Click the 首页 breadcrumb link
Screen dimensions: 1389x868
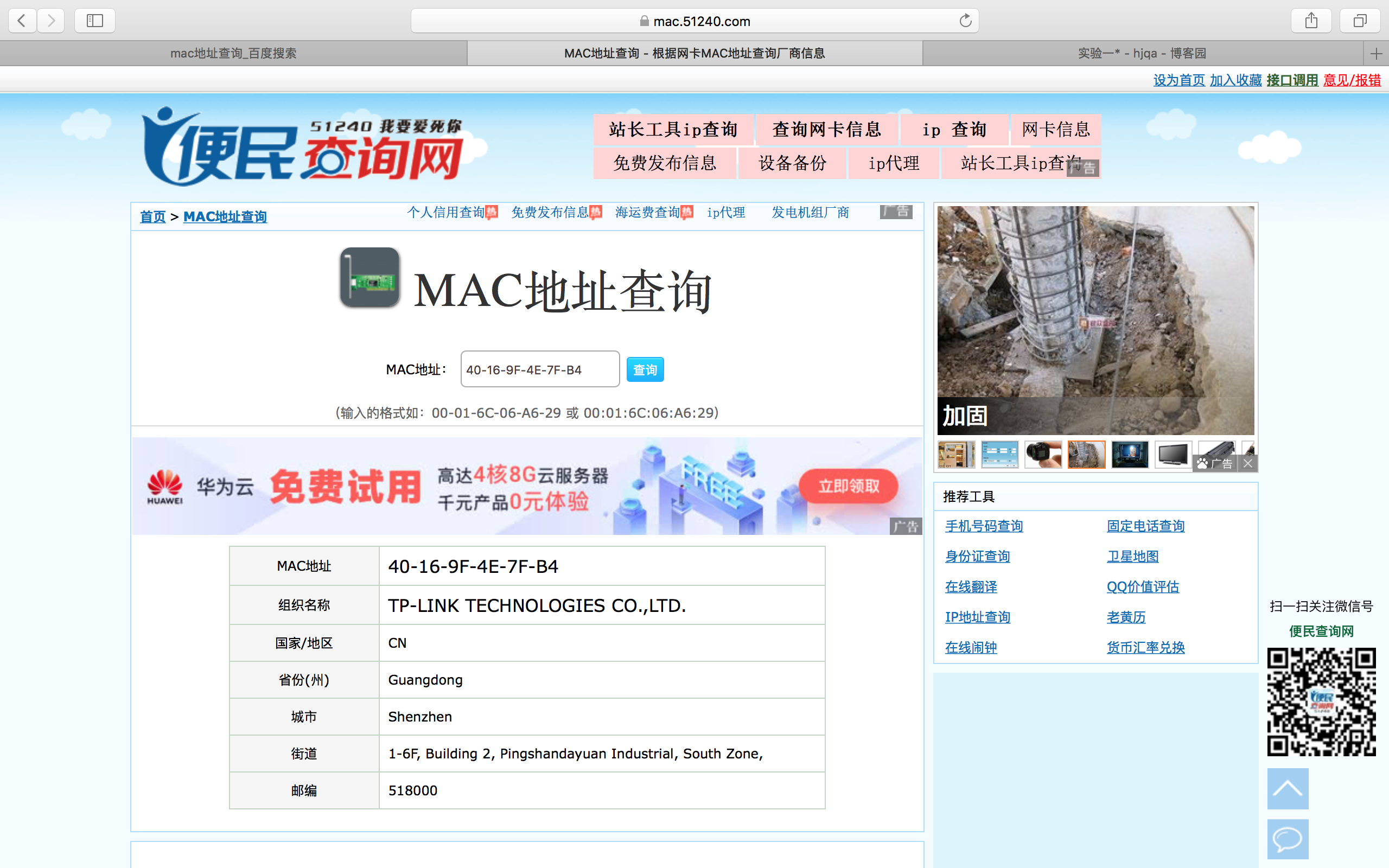click(x=152, y=217)
